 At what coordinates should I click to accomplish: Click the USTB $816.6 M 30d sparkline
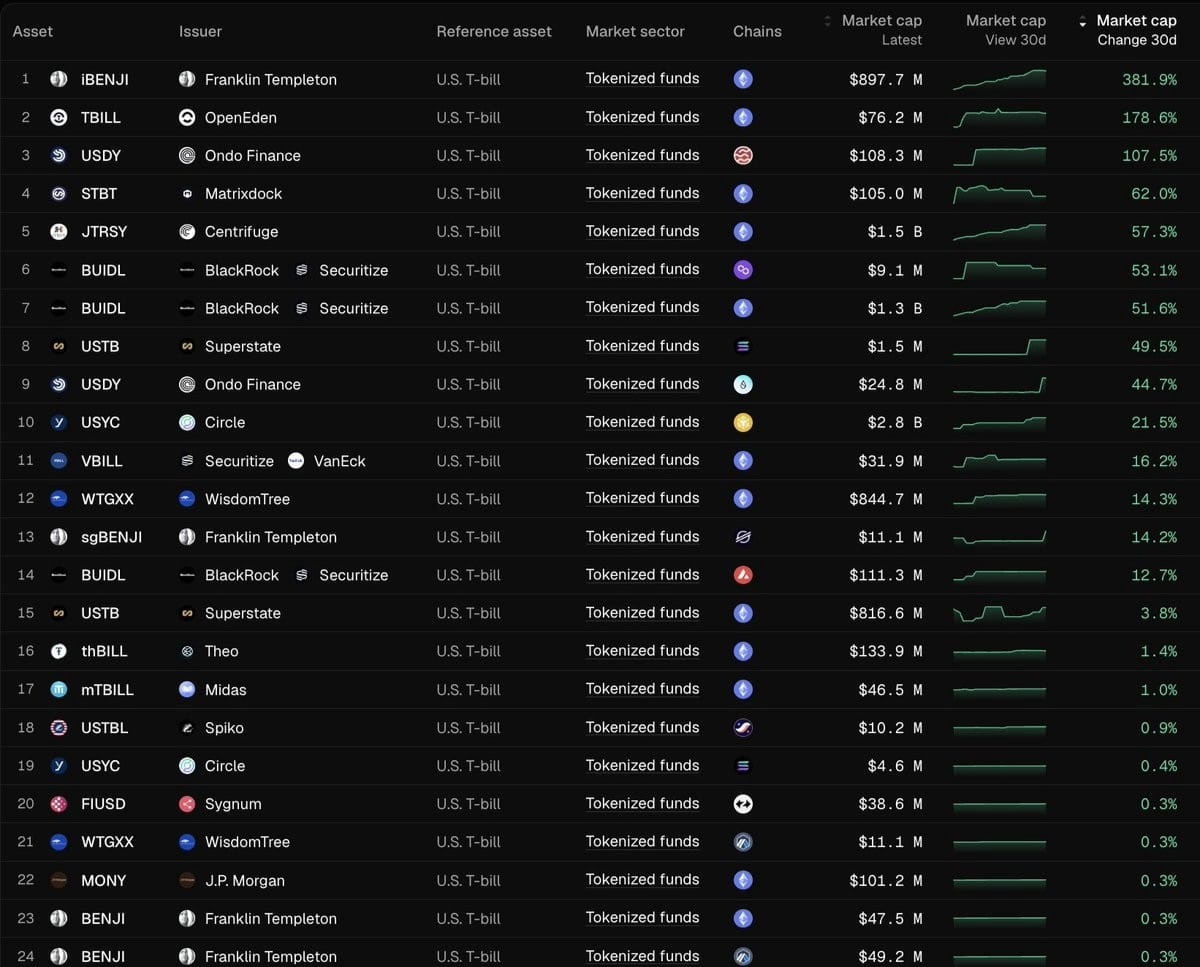(x=1000, y=613)
